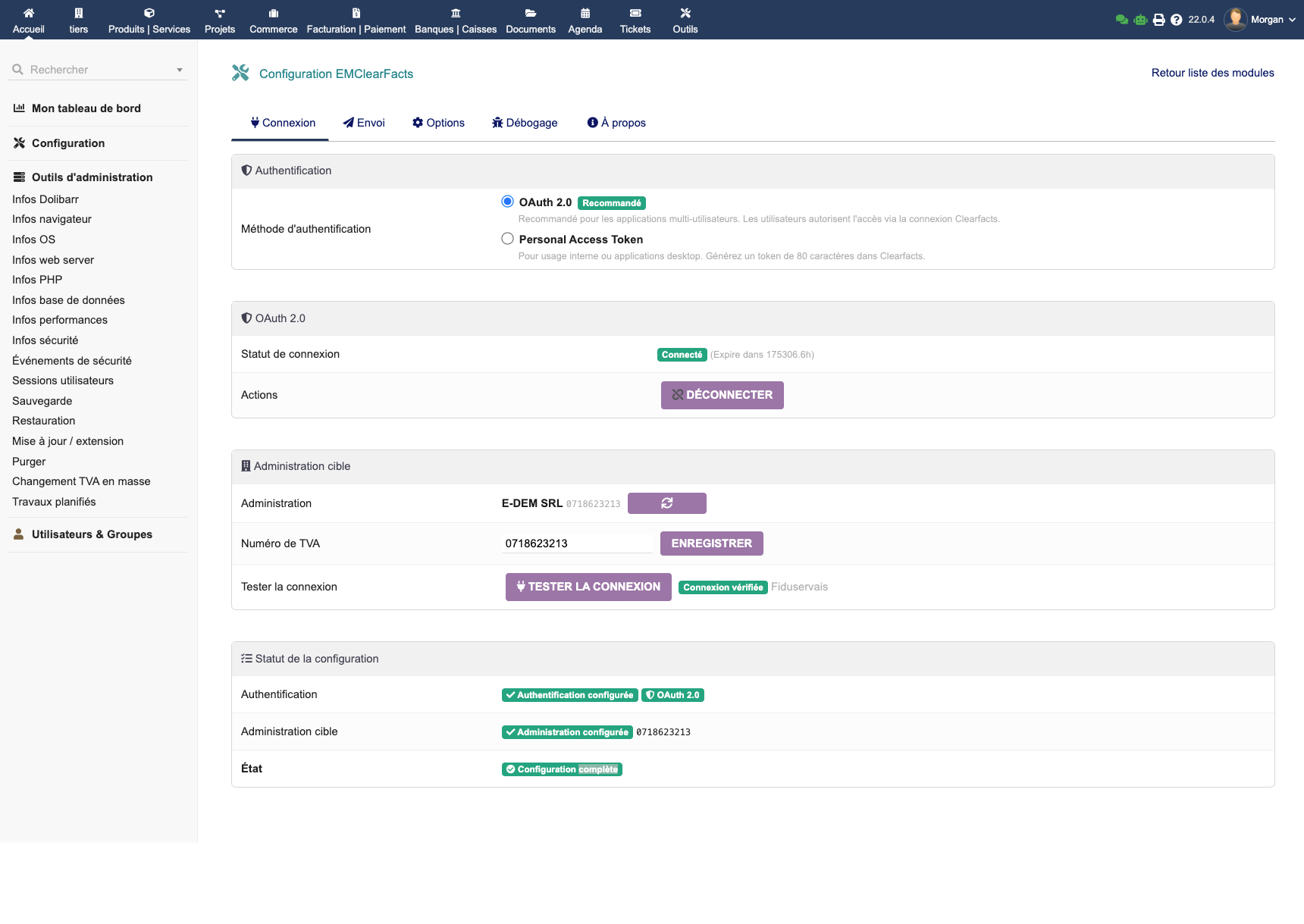
Task: Click inside the Numéro de TVA field
Action: (x=576, y=543)
